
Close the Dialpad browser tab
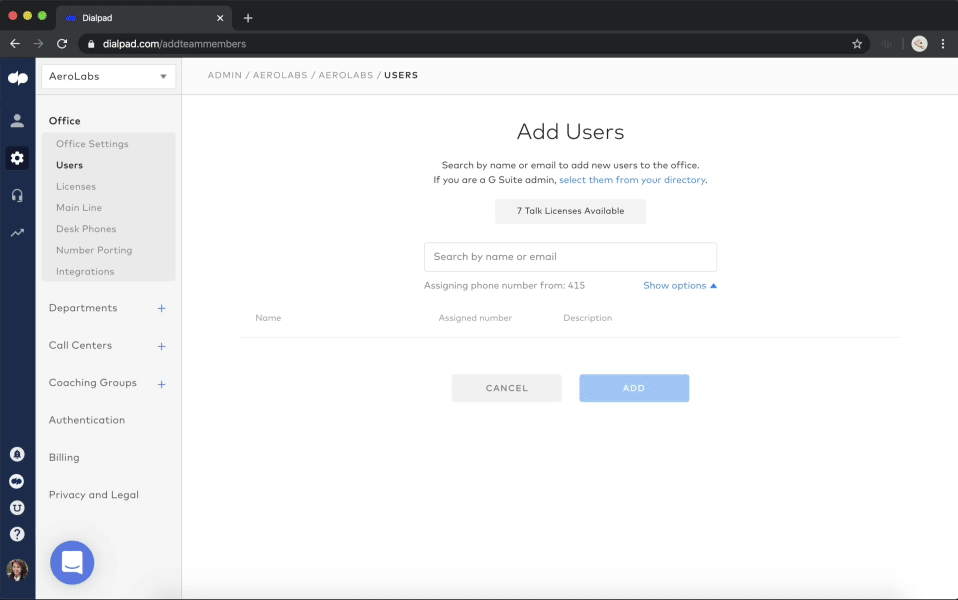220,18
